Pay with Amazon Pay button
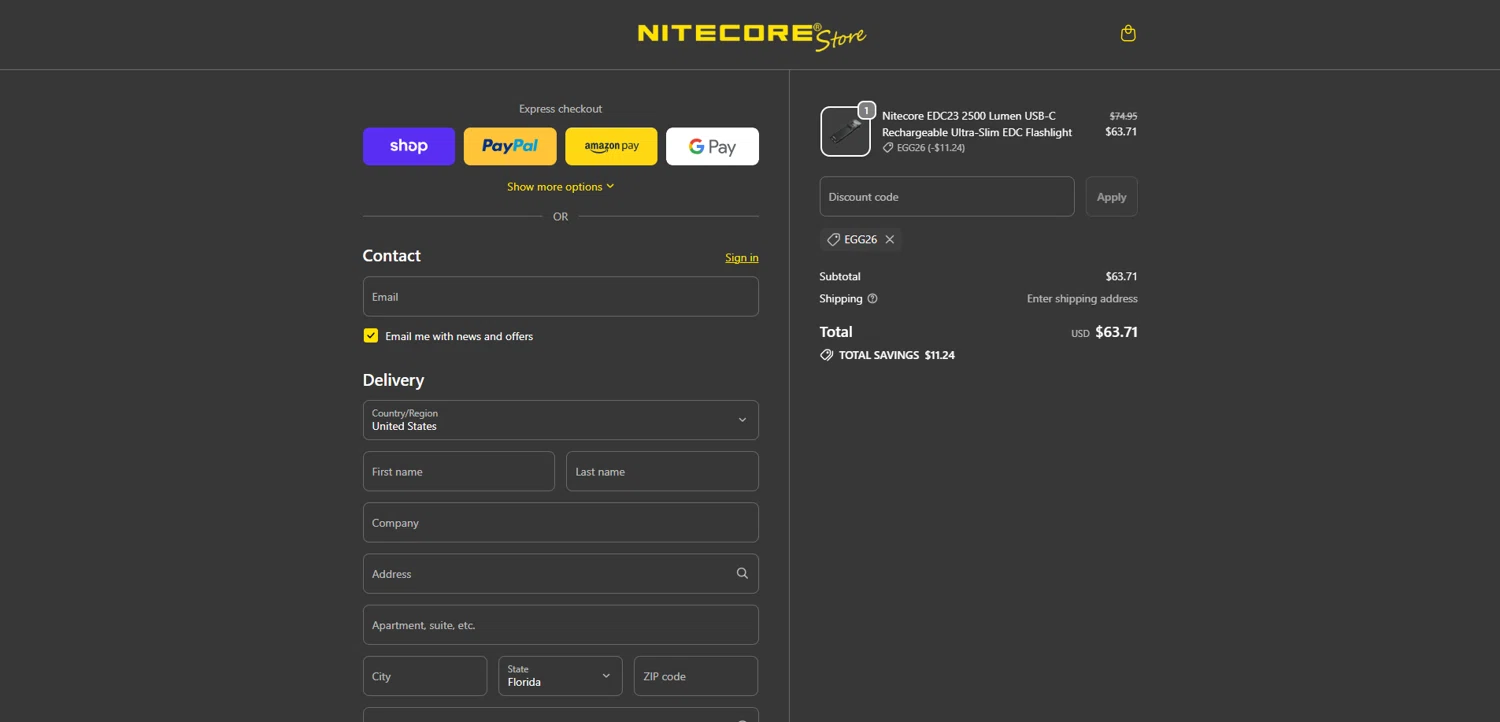Screen dimensions: 1500x722 (611, 146)
